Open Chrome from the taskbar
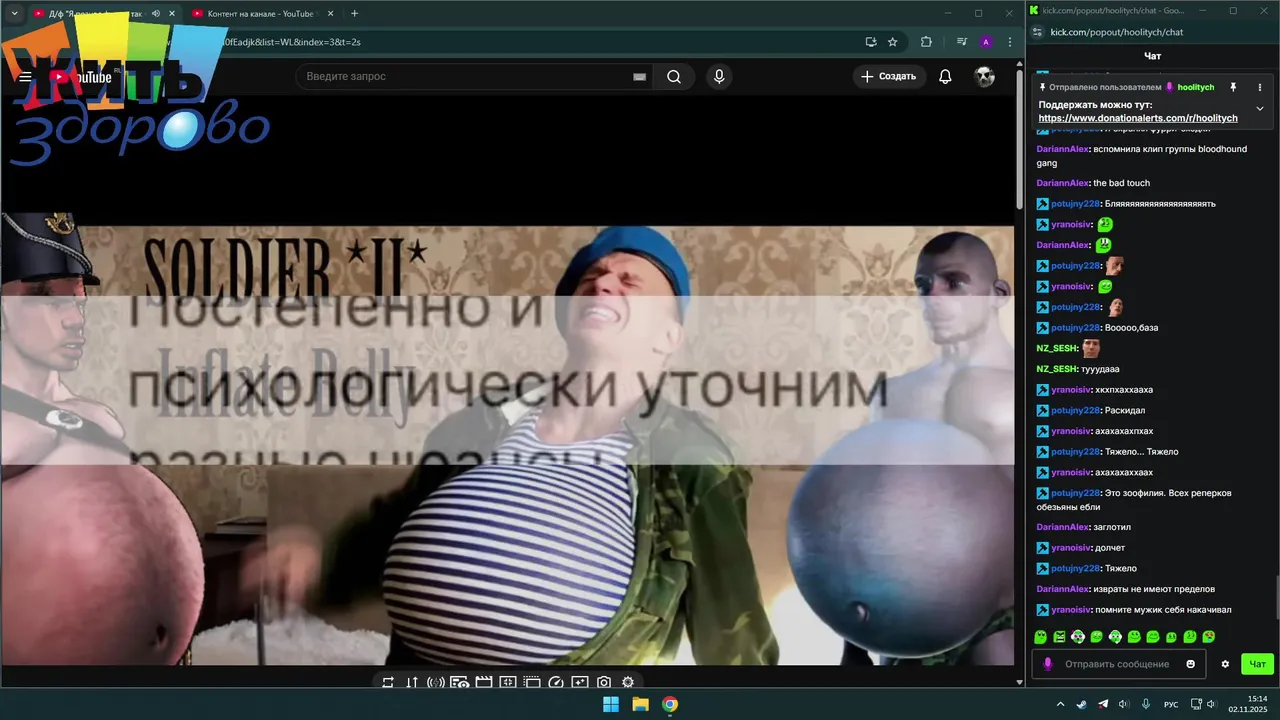Screen dimensions: 1280x720 [670, 704]
